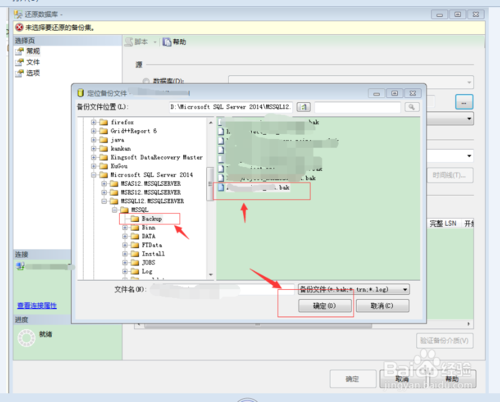Click the 验证备份介质(V) button
This screenshot has height=402, width=500.
pyautogui.click(x=445, y=341)
